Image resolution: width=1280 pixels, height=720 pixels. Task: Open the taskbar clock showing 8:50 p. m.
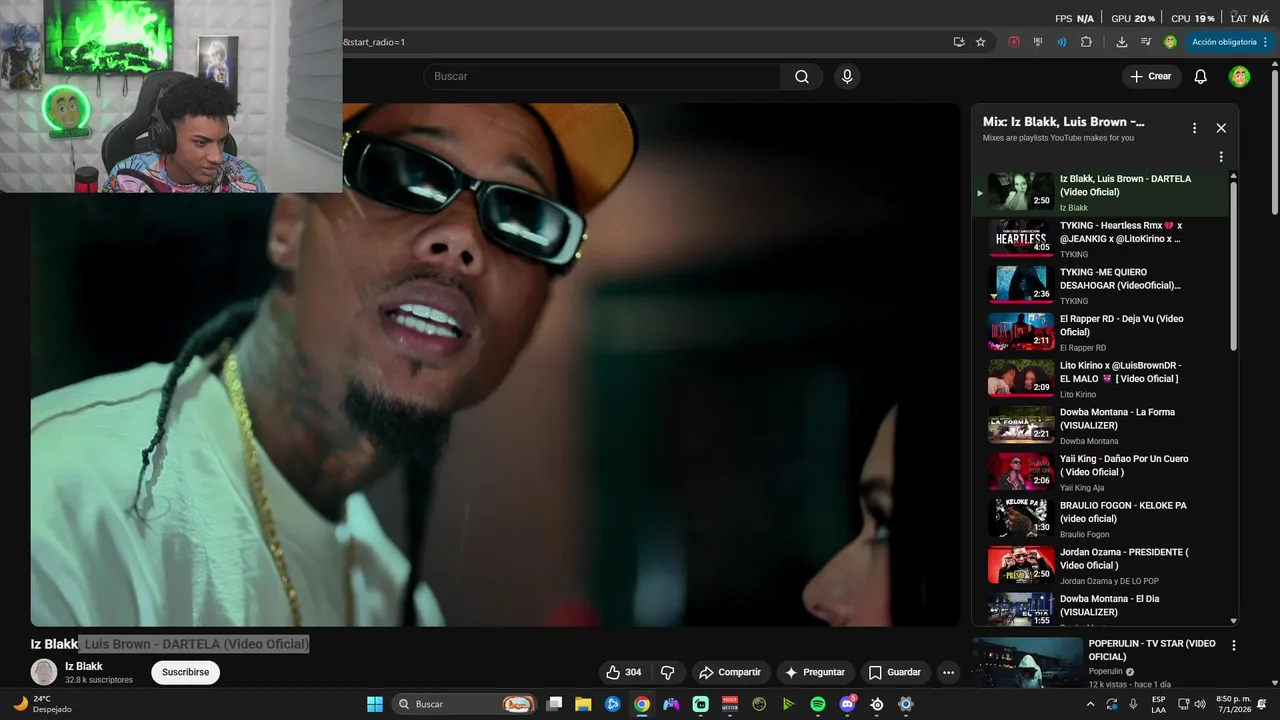[1231, 704]
